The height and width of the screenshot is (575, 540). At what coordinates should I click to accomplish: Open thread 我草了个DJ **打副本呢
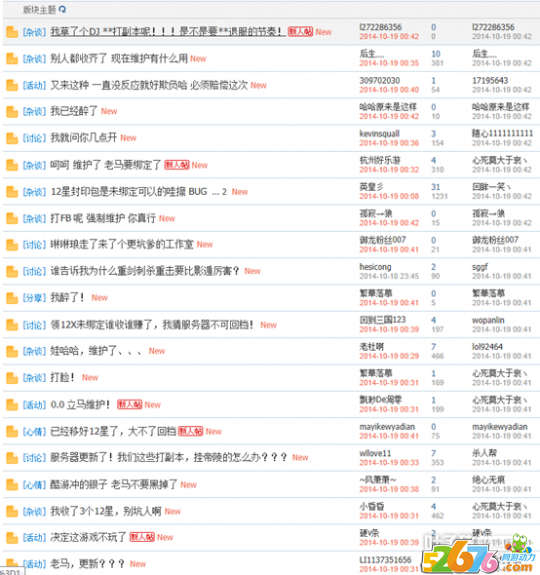tap(168, 32)
